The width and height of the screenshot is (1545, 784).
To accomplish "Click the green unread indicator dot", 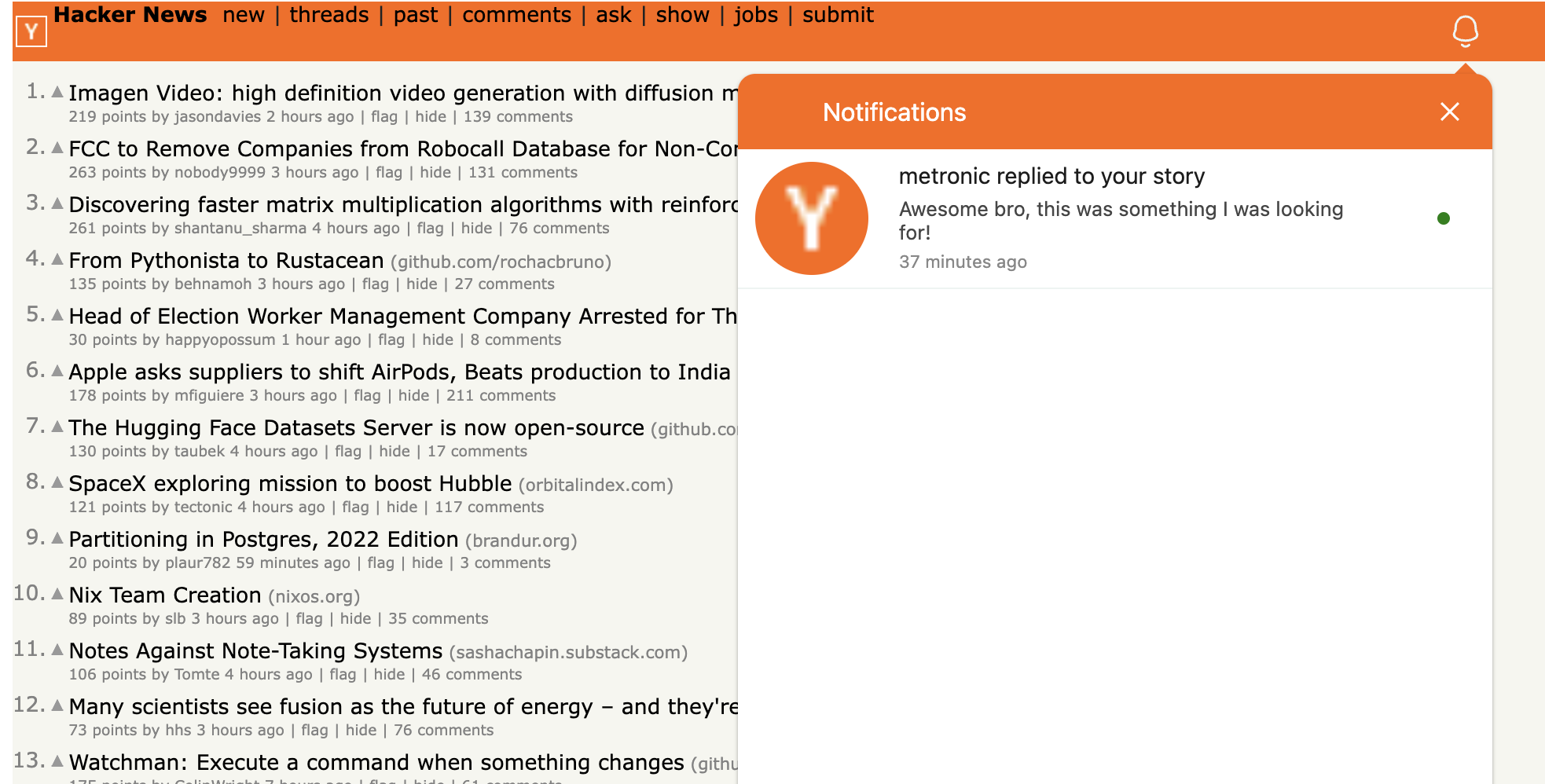I will [x=1444, y=218].
